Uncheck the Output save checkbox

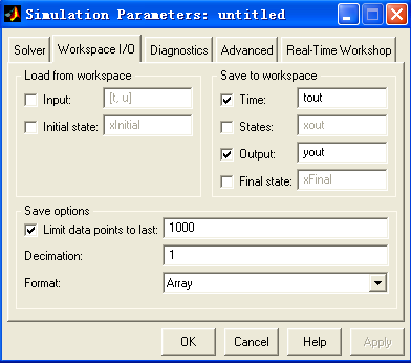click(x=227, y=154)
